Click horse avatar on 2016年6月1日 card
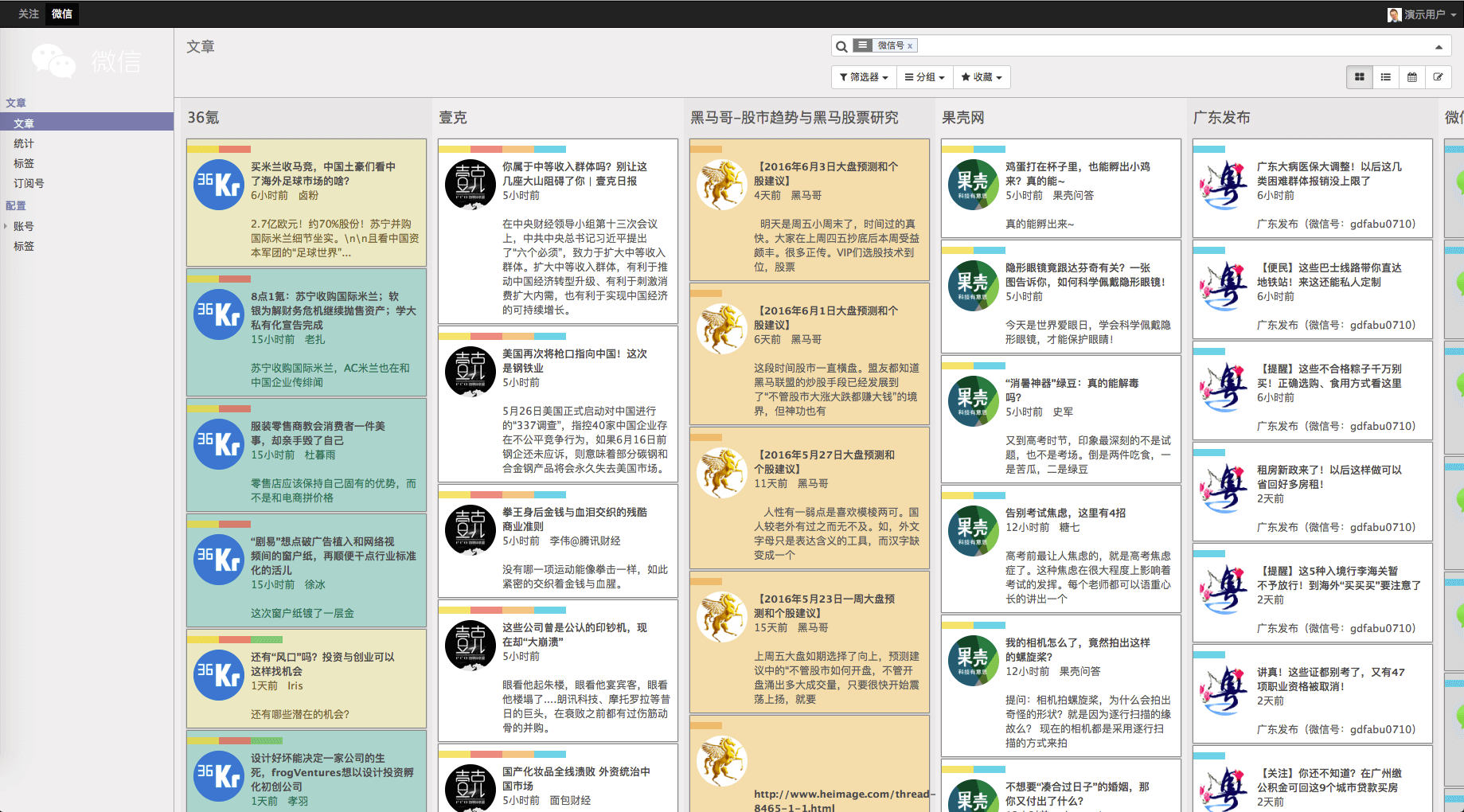This screenshot has height=812, width=1464. [722, 329]
